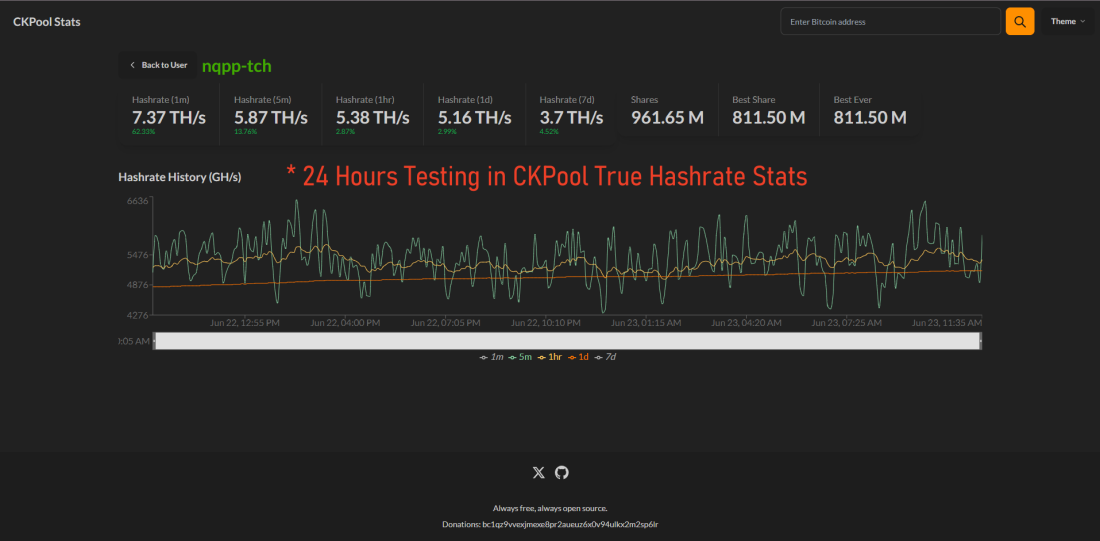Open the Theme dropdown
Screen dimensions: 1100x541
1067,22
